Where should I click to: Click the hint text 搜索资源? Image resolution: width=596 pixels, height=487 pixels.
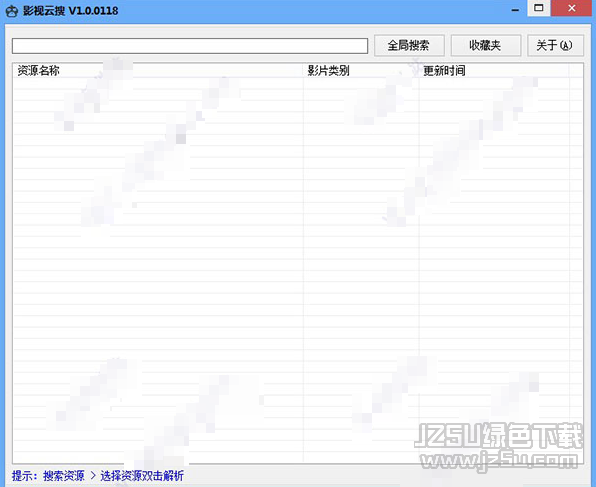click(x=63, y=476)
